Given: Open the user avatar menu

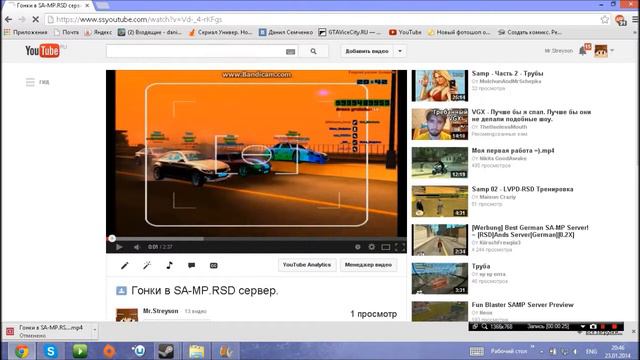Looking at the screenshot, I should (x=601, y=51).
